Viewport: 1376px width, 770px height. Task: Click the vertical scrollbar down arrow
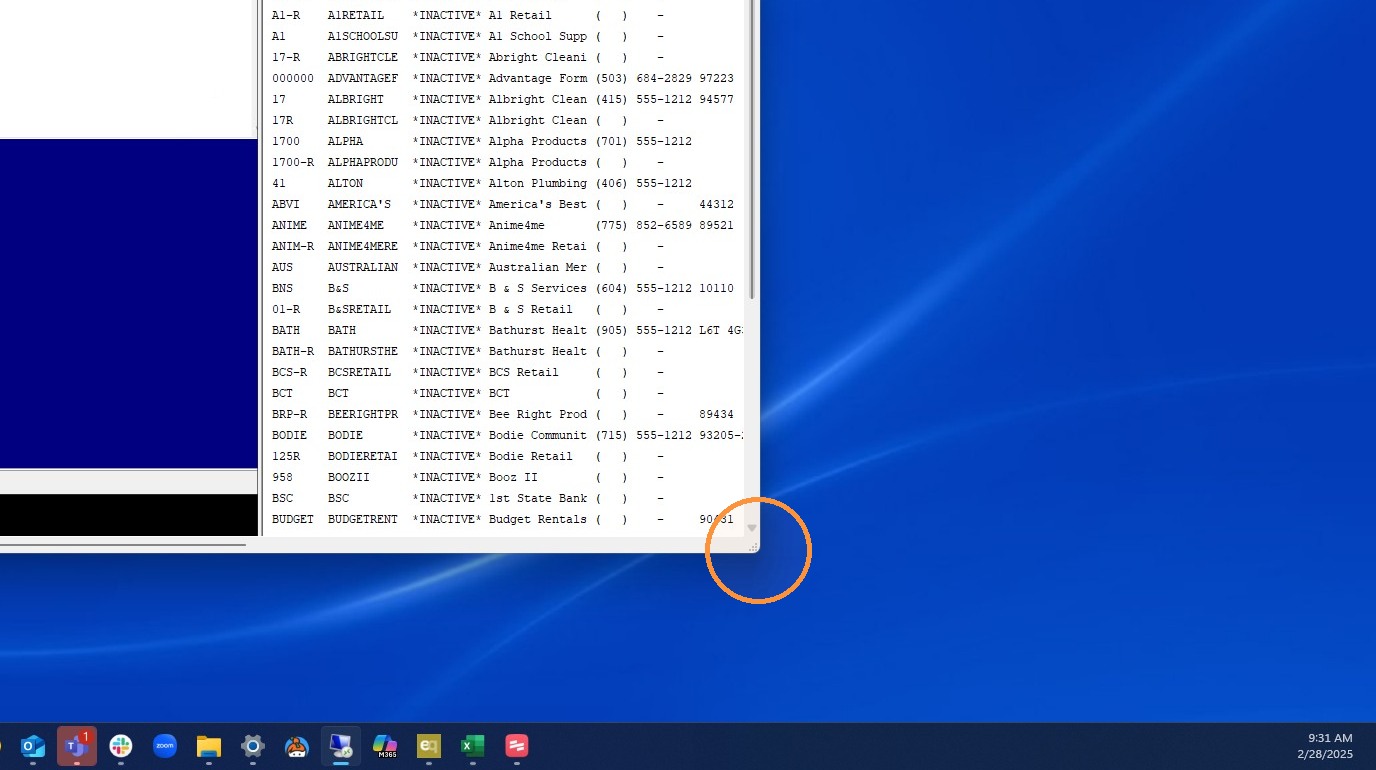coord(752,528)
